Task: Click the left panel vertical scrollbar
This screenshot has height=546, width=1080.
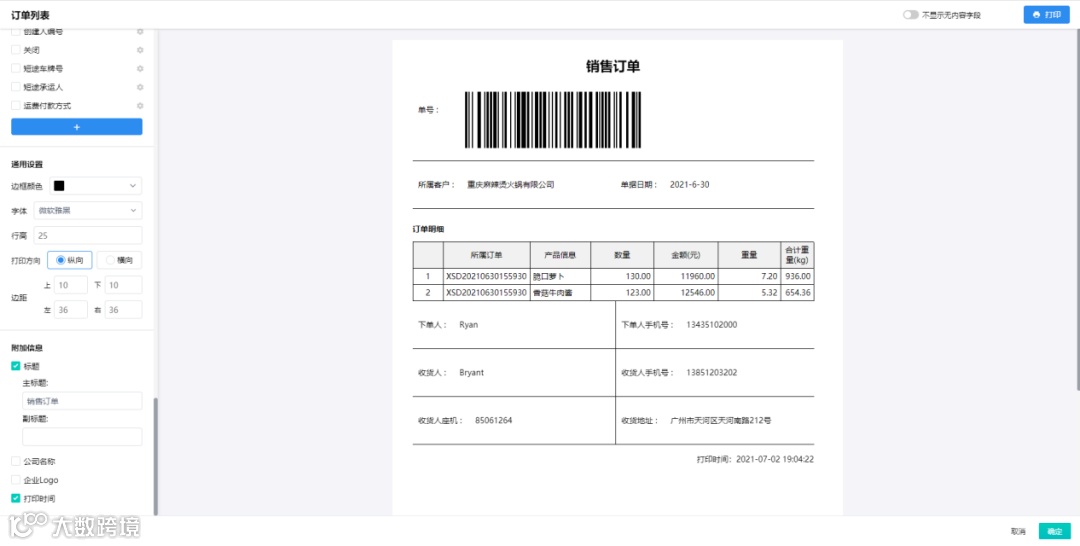Action: 156,456
